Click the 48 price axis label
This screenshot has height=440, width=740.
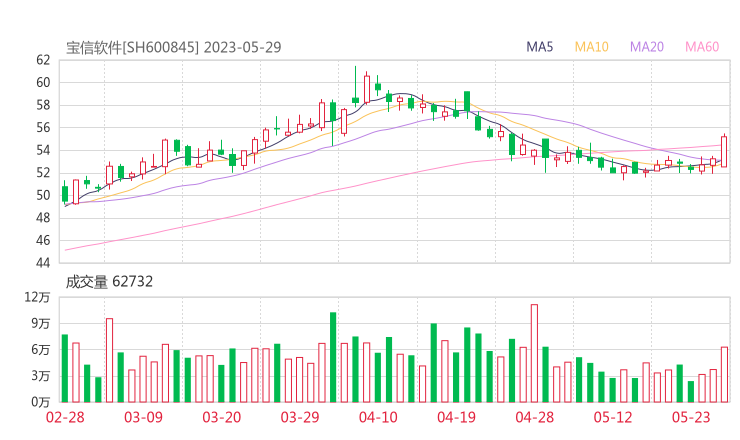click(x=43, y=218)
